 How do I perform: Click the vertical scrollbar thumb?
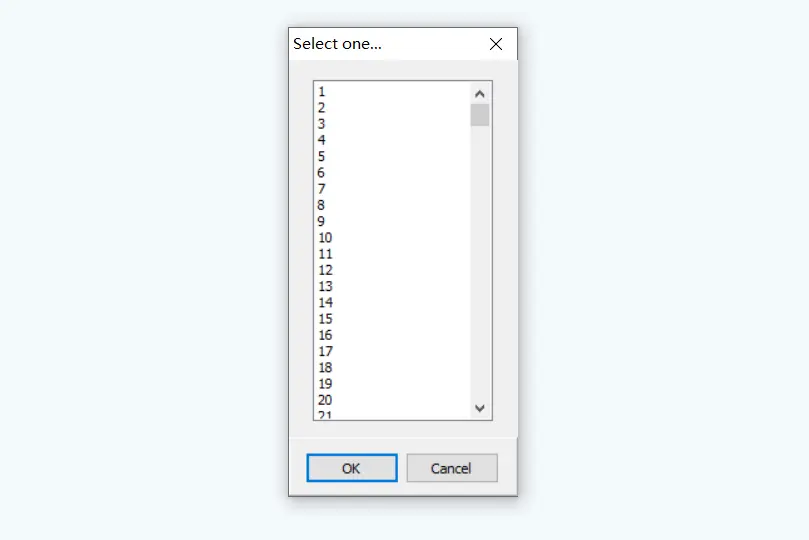[x=479, y=115]
